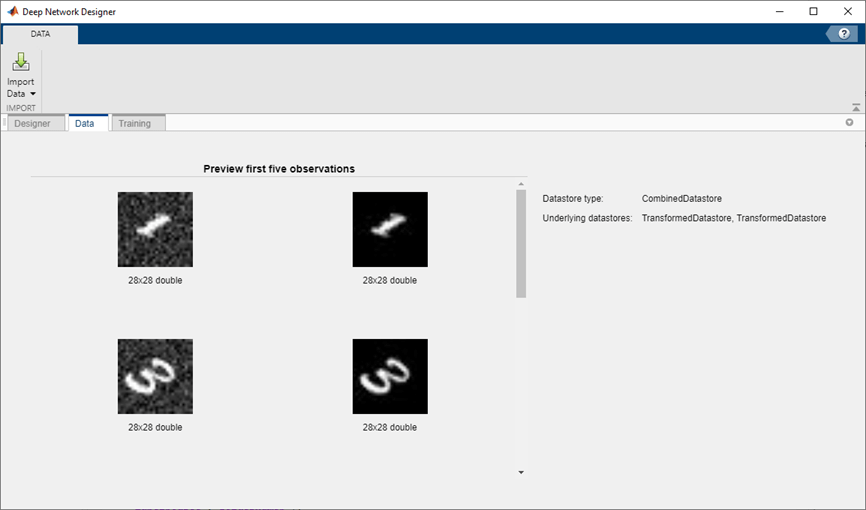Expand the Import Data dropdown arrow
Image resolution: width=866 pixels, height=510 pixels.
click(33, 94)
